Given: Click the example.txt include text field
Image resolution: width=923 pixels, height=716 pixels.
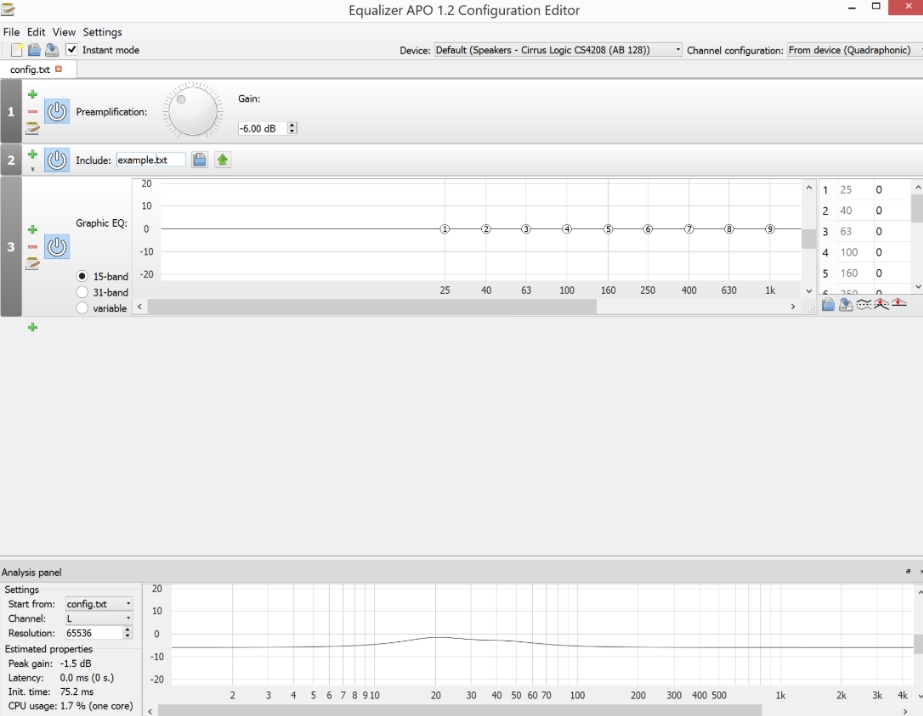Looking at the screenshot, I should click(150, 160).
